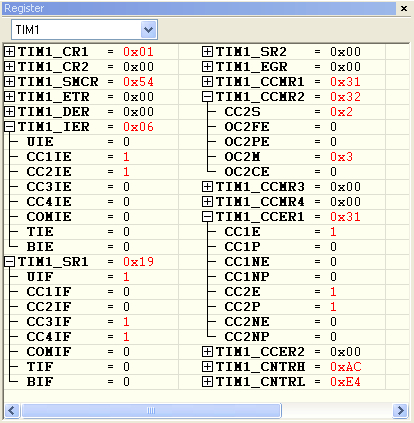Screen dimensions: 414x423
Task: Expand the TIM1_CR1 register
Action: 9,52
